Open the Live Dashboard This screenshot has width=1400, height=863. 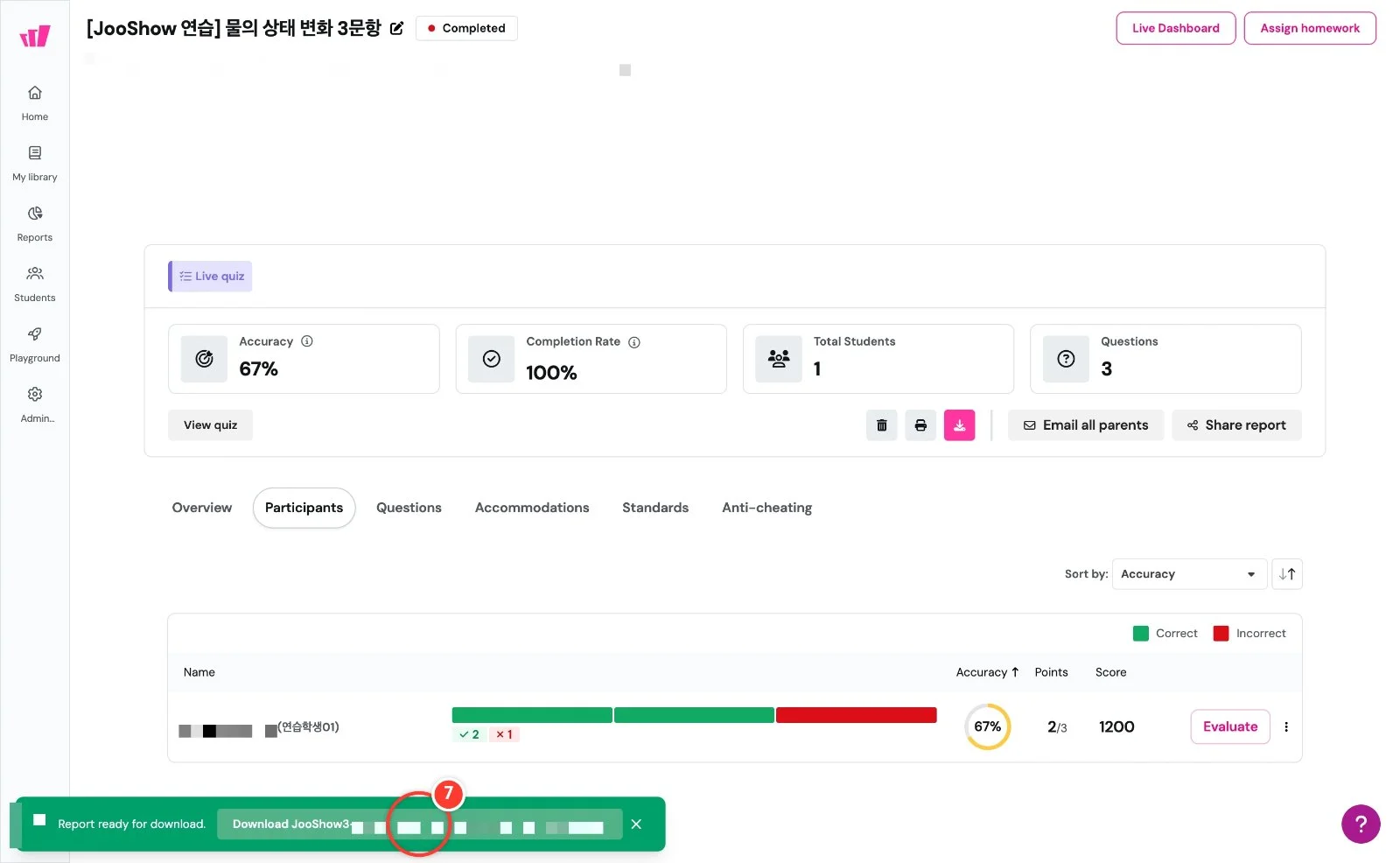(1175, 28)
